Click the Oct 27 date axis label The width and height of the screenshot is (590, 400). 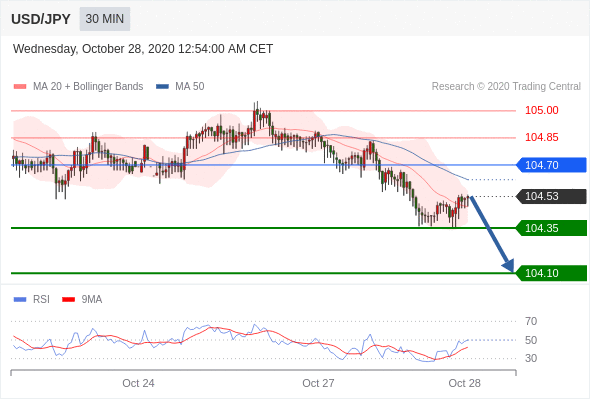(318, 383)
